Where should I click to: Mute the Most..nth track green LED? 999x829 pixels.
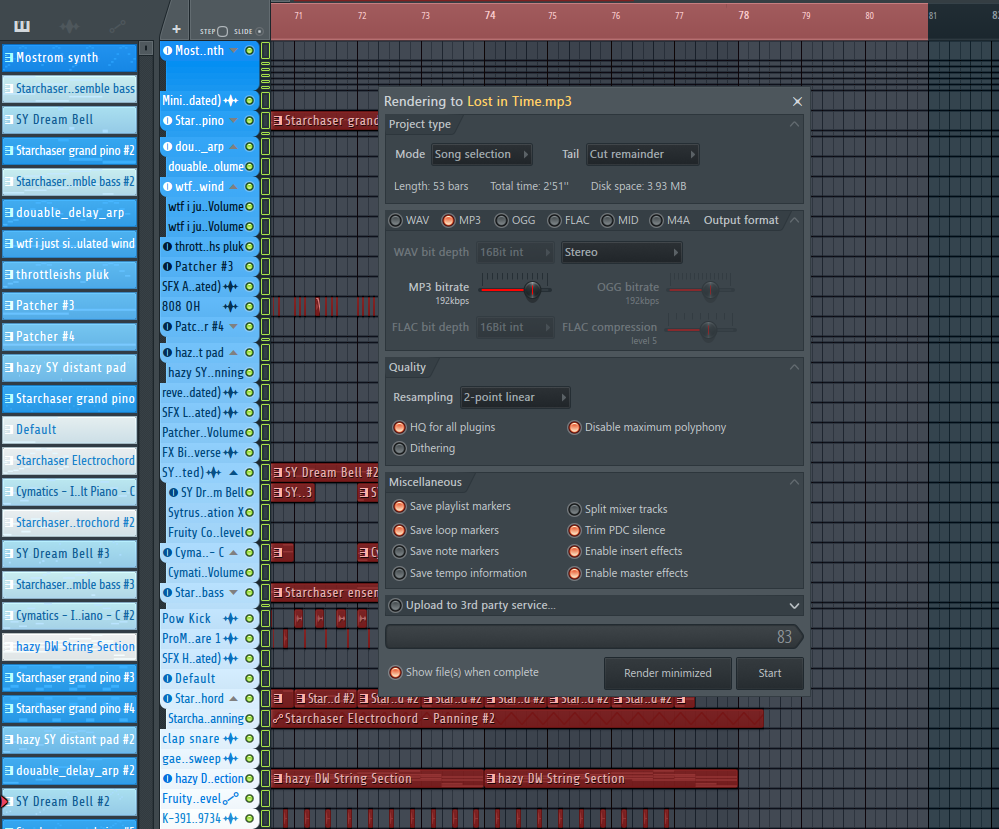click(250, 50)
